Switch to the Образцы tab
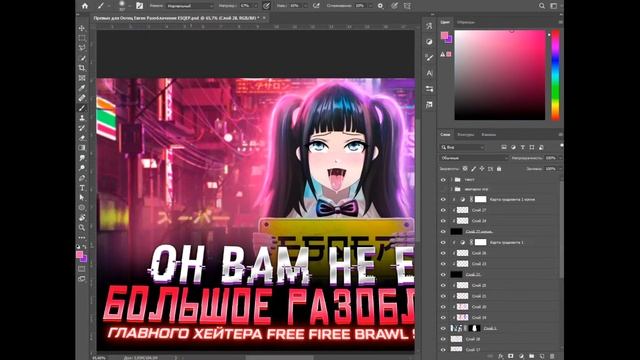Image resolution: width=640 pixels, height=360 pixels. (x=466, y=22)
